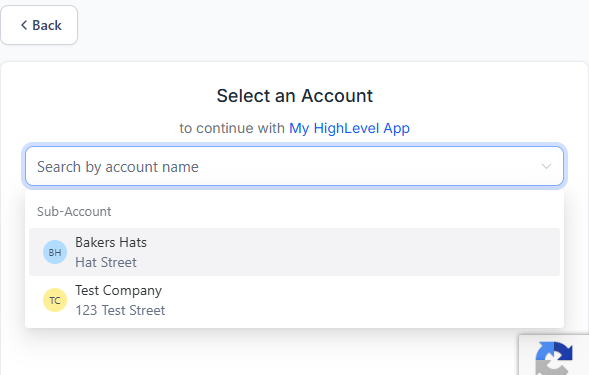
Task: Click the Hat Street address text
Action: (x=106, y=262)
